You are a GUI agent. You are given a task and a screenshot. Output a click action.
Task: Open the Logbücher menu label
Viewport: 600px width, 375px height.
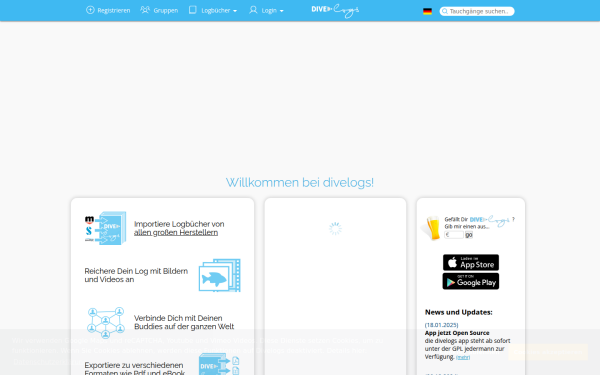click(215, 11)
